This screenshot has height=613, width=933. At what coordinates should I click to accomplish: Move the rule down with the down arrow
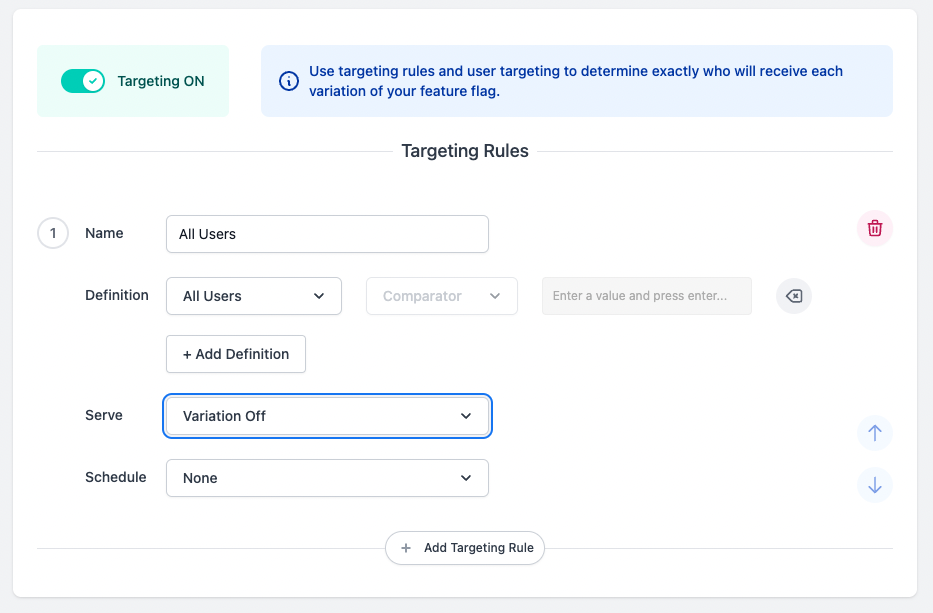pyautogui.click(x=874, y=485)
